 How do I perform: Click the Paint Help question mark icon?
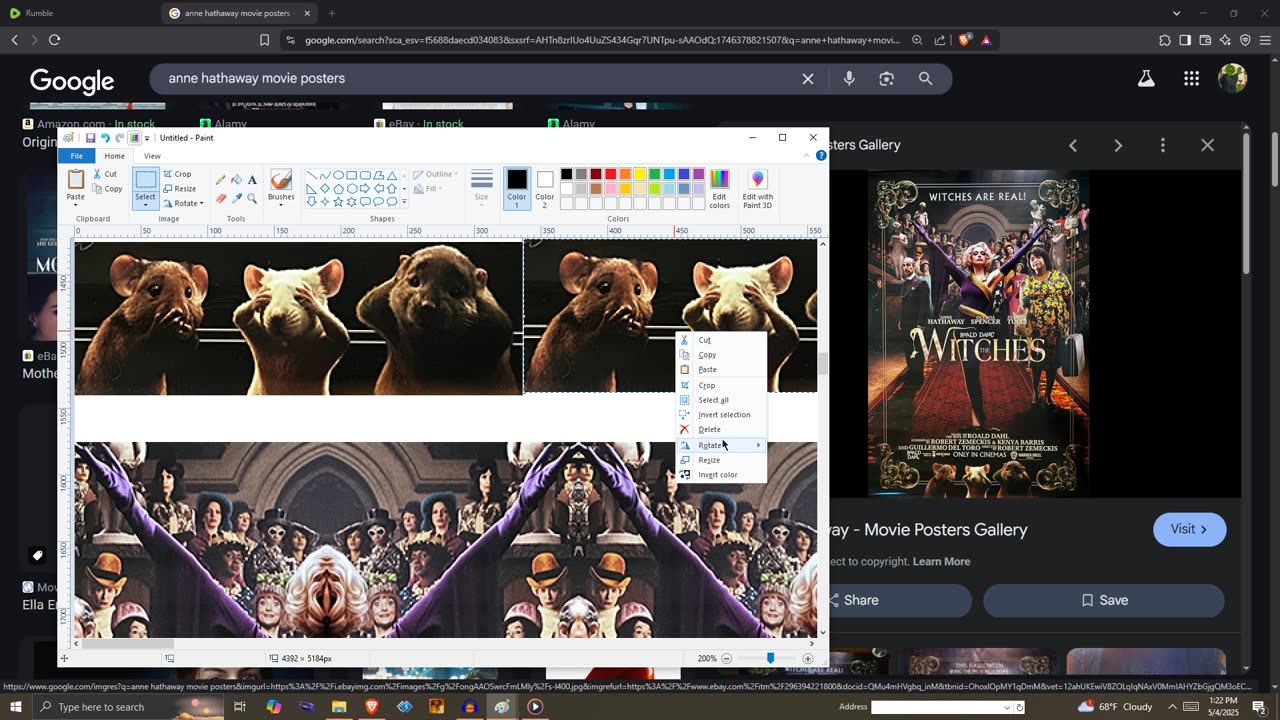(821, 156)
